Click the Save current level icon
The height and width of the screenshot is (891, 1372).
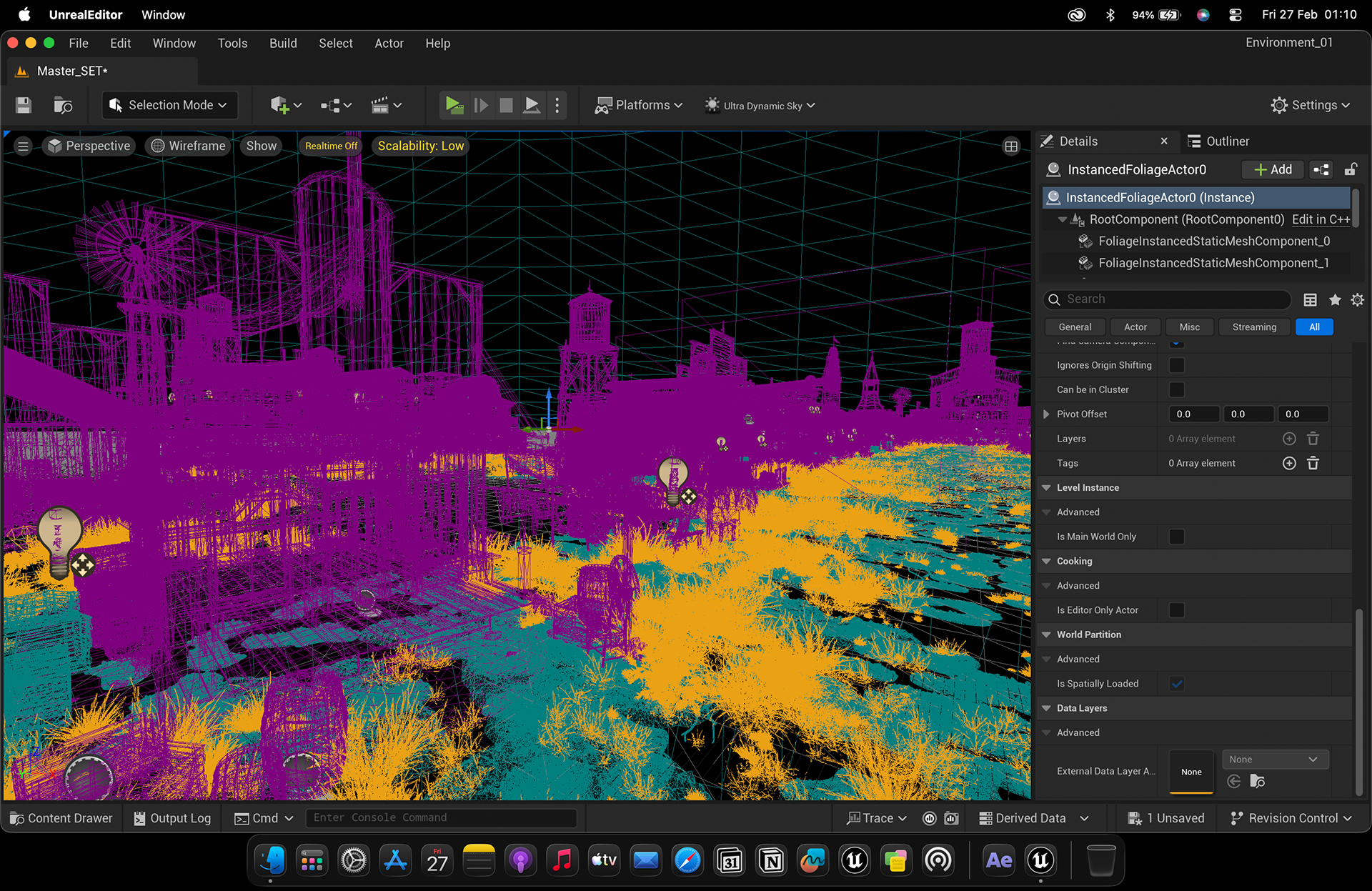[x=24, y=105]
